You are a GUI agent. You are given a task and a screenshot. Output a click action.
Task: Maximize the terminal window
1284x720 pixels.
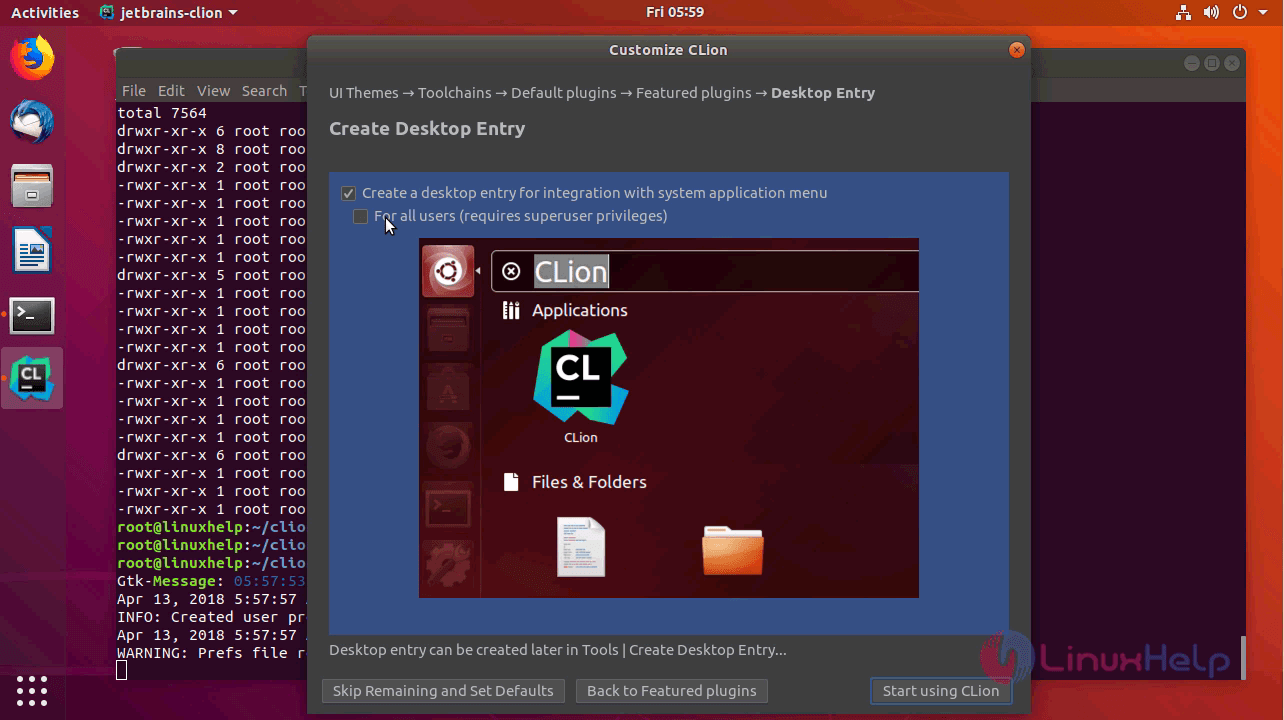[x=1211, y=63]
